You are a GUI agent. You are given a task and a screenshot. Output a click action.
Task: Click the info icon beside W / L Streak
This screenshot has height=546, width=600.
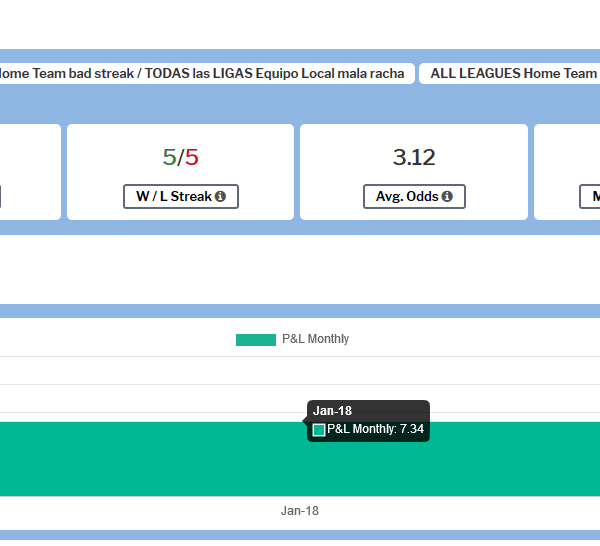coord(220,196)
